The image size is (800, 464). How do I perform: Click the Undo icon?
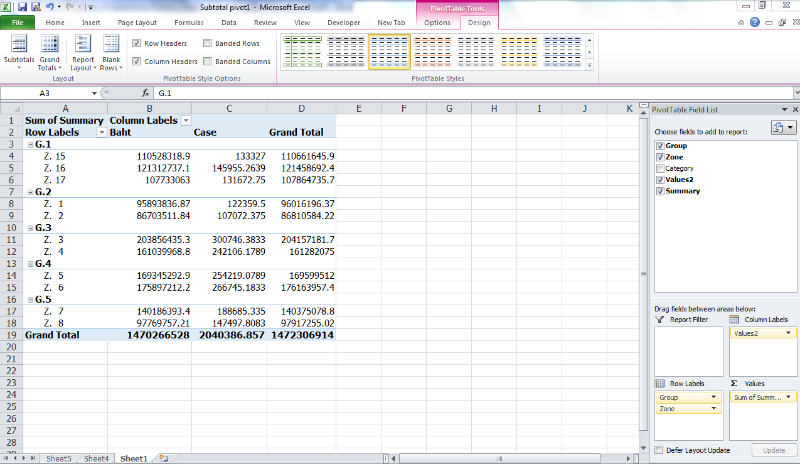(x=36, y=7)
